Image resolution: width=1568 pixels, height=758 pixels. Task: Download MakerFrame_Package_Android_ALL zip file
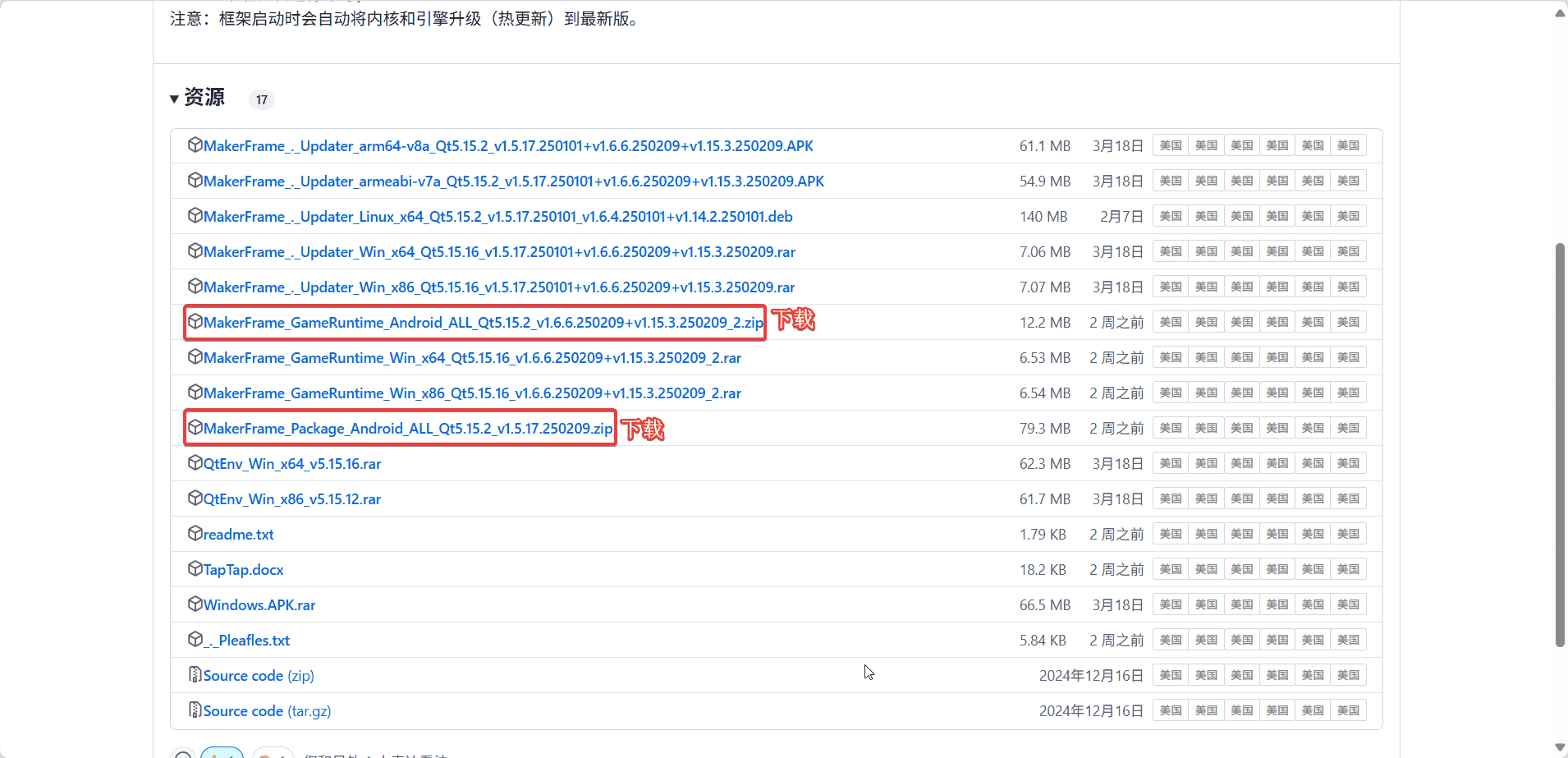tap(407, 429)
